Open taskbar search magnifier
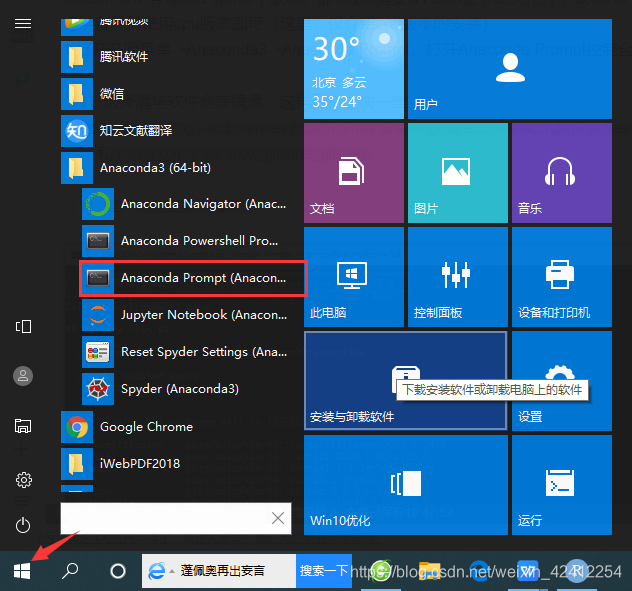Image resolution: width=632 pixels, height=591 pixels. tap(70, 571)
